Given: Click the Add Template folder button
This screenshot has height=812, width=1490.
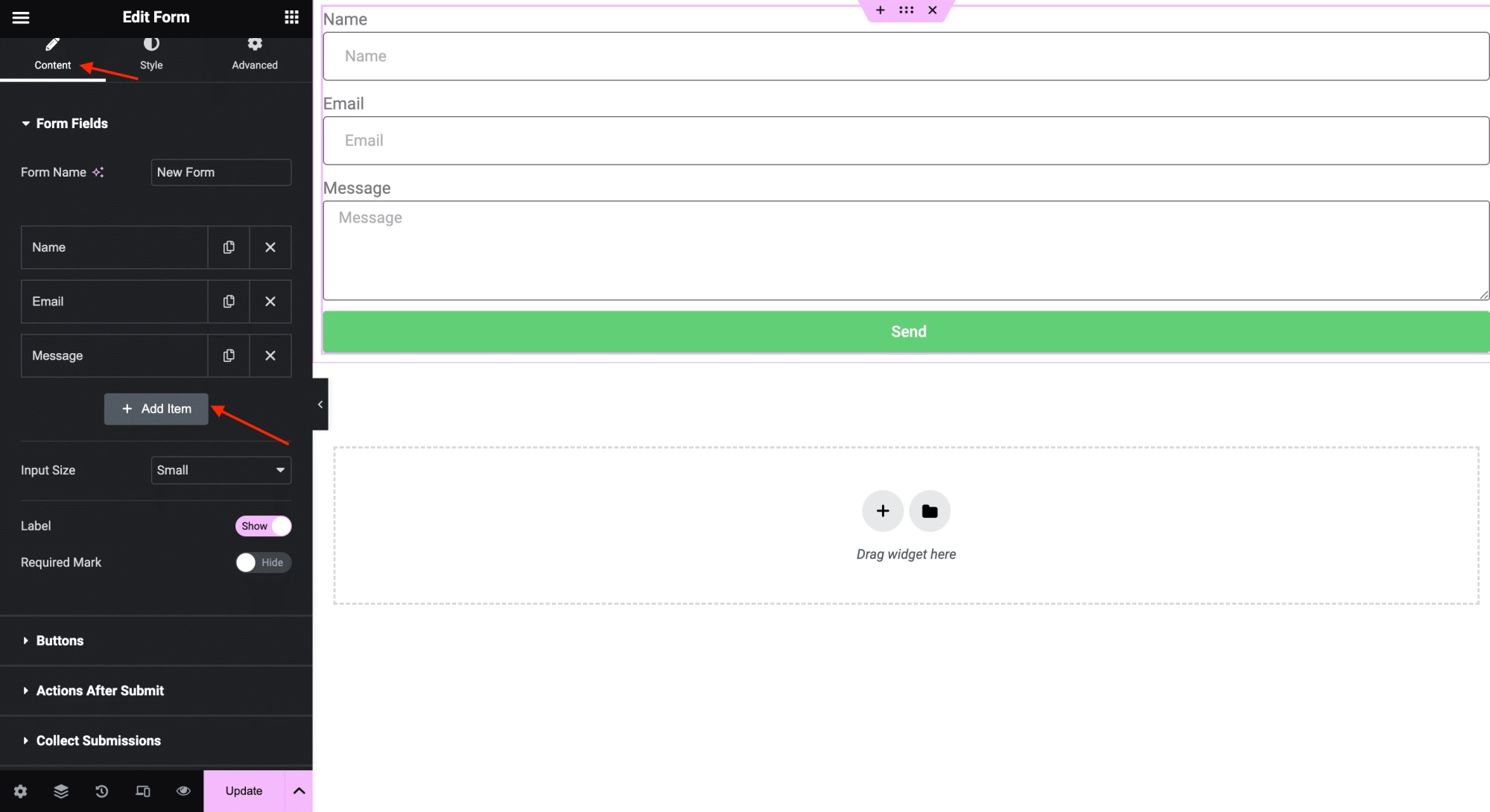Looking at the screenshot, I should tap(930, 511).
